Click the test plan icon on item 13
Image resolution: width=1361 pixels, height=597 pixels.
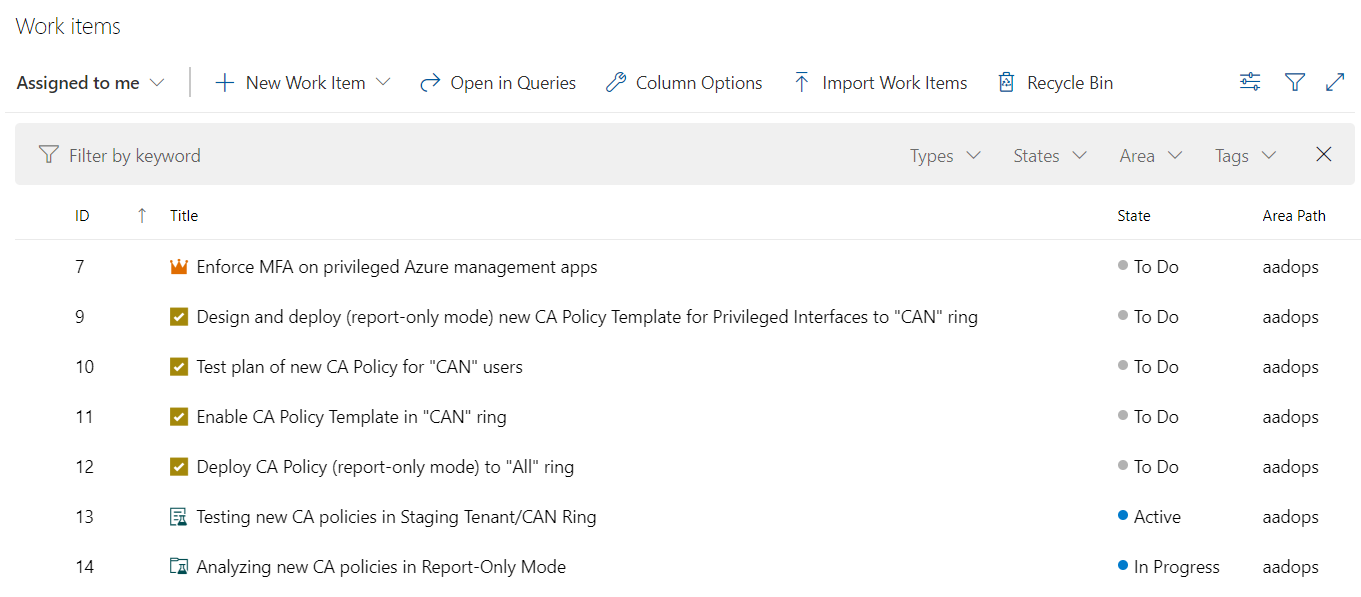coord(179,517)
